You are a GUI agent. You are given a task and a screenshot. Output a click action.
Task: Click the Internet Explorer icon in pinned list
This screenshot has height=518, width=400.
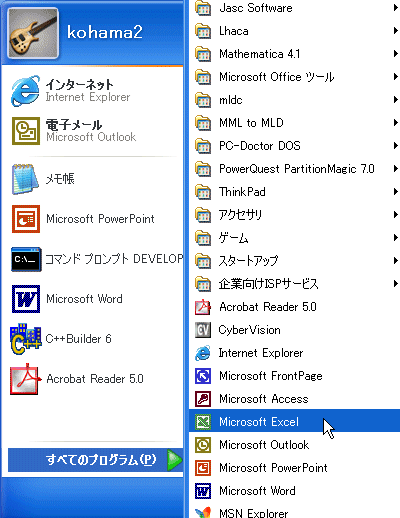[x=26, y=91]
